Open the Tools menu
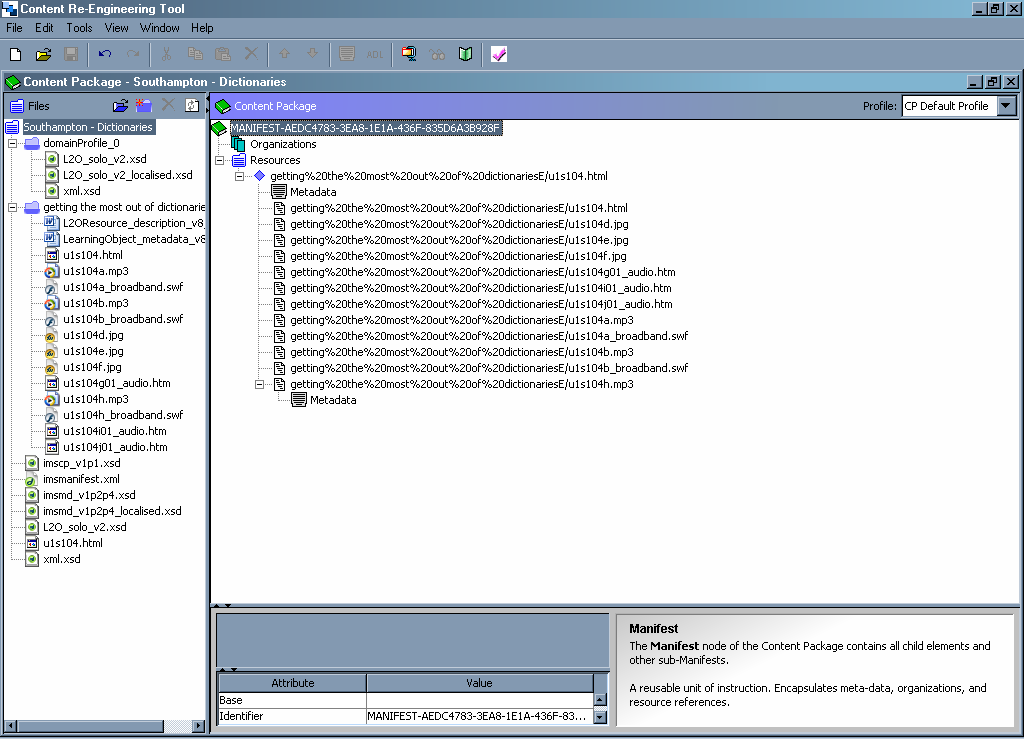 pos(79,28)
